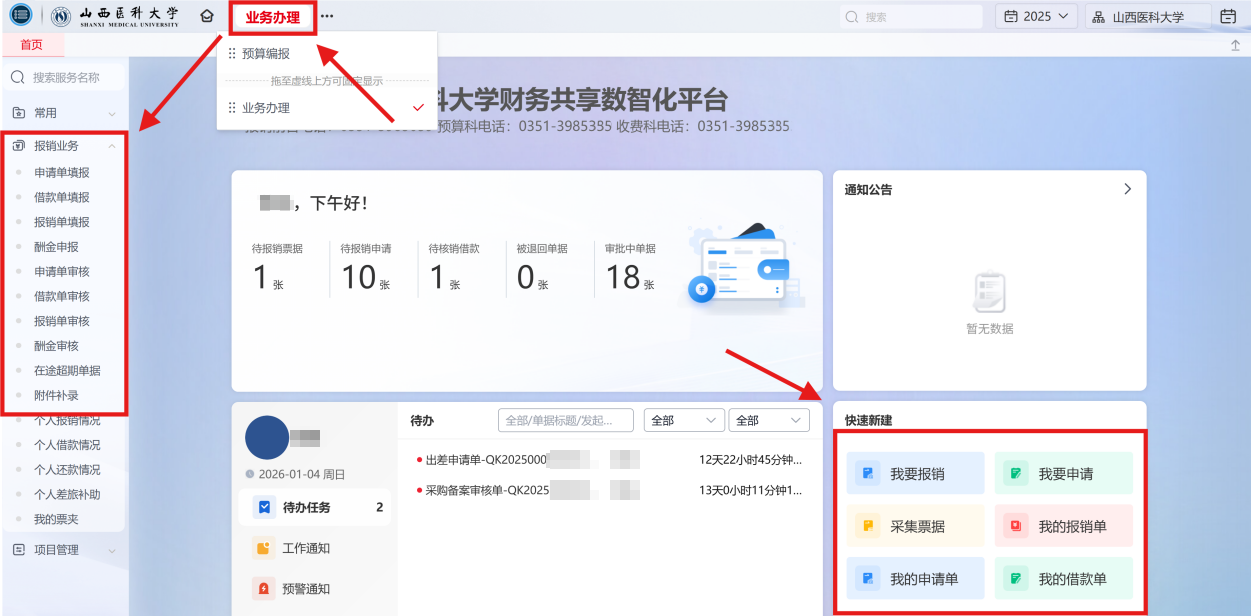Open the 2025 year dropdown
This screenshot has height=616, width=1251.
point(1036,17)
